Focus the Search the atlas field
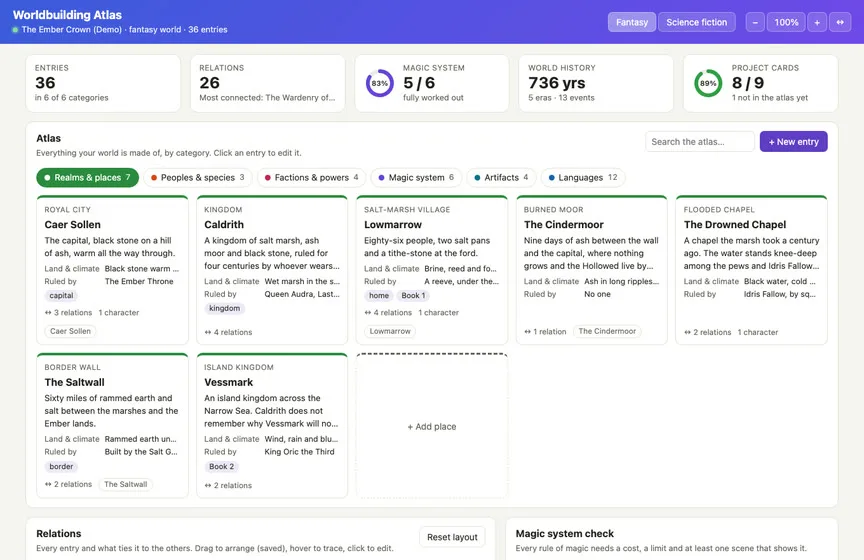This screenshot has height=560, width=864. pos(699,142)
